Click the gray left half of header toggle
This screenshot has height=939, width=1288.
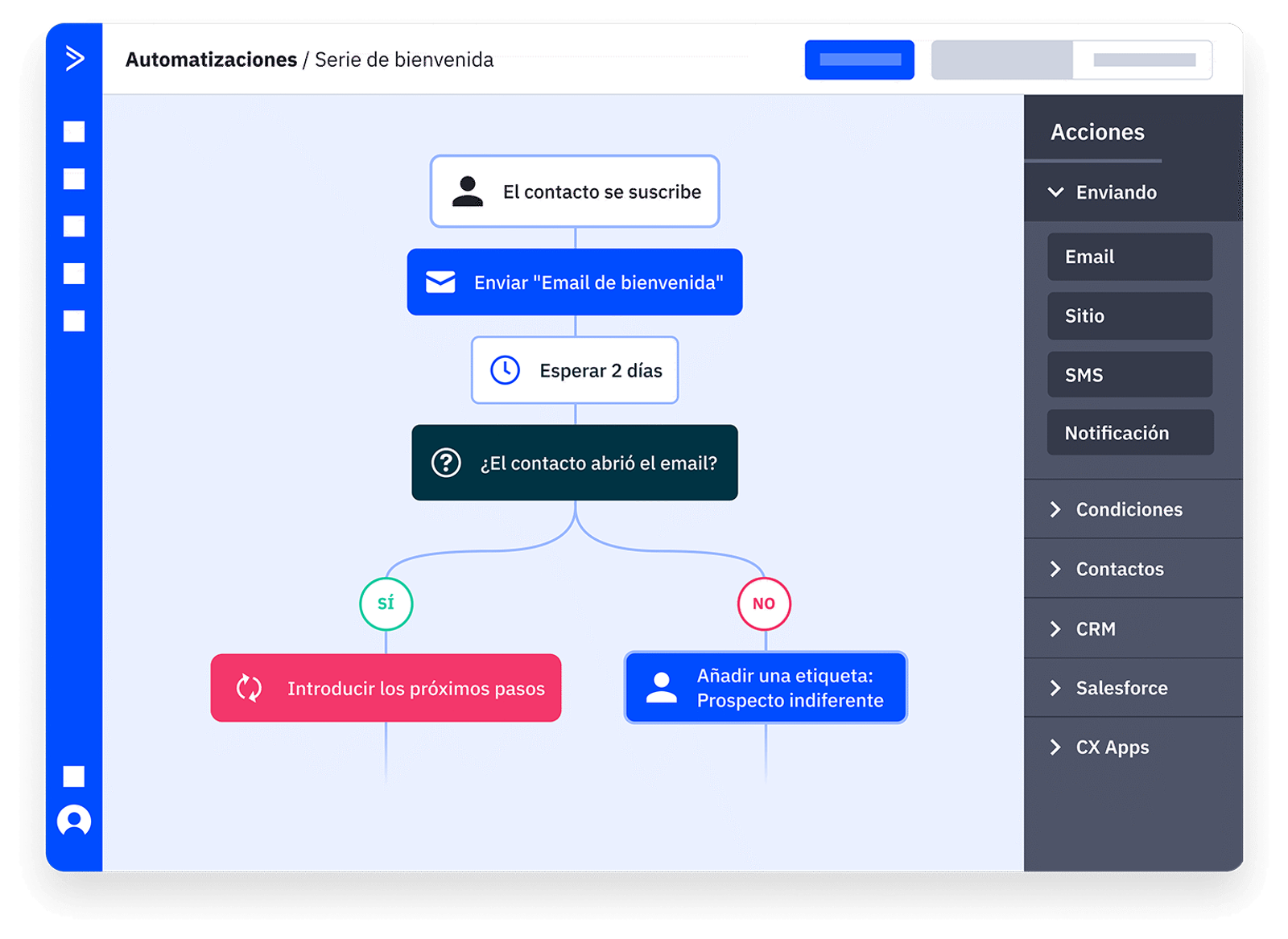(x=1001, y=60)
